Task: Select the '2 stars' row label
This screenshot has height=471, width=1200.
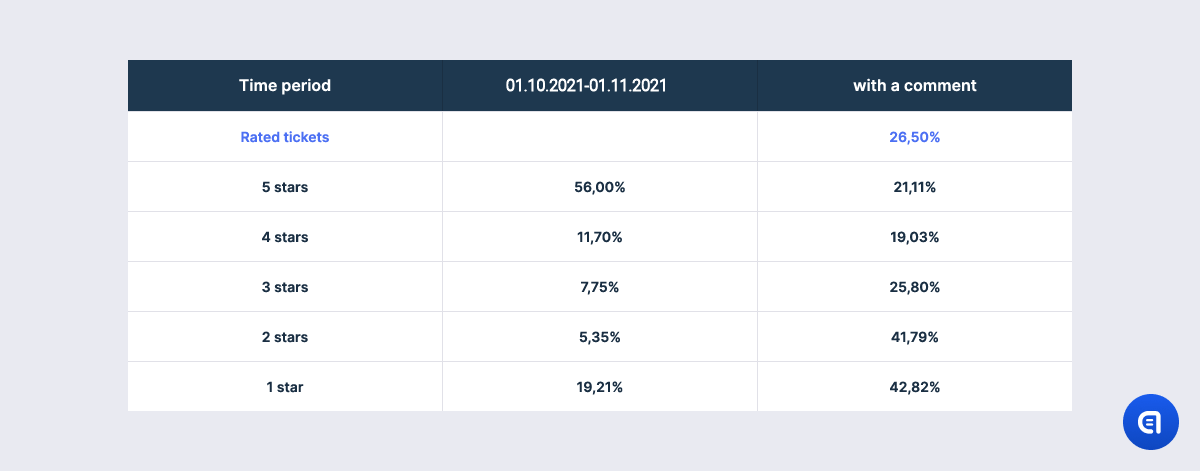Action: click(285, 337)
